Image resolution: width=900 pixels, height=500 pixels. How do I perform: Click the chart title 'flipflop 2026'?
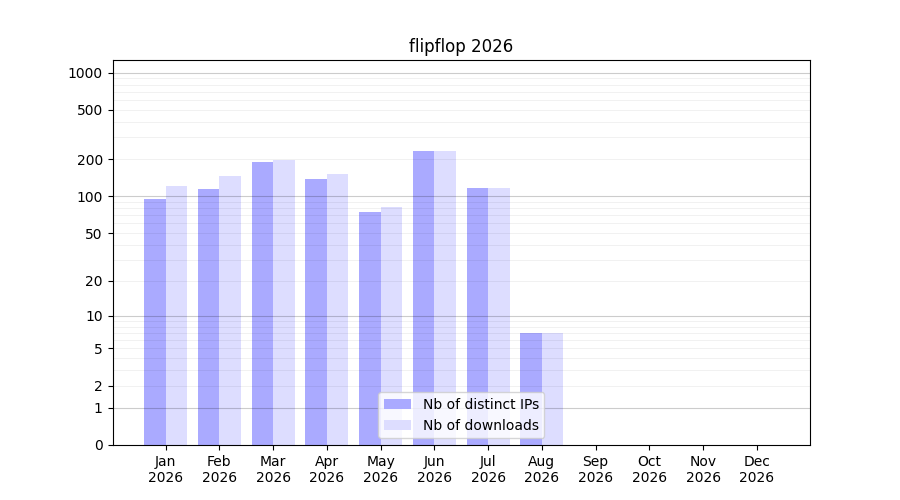tap(460, 46)
